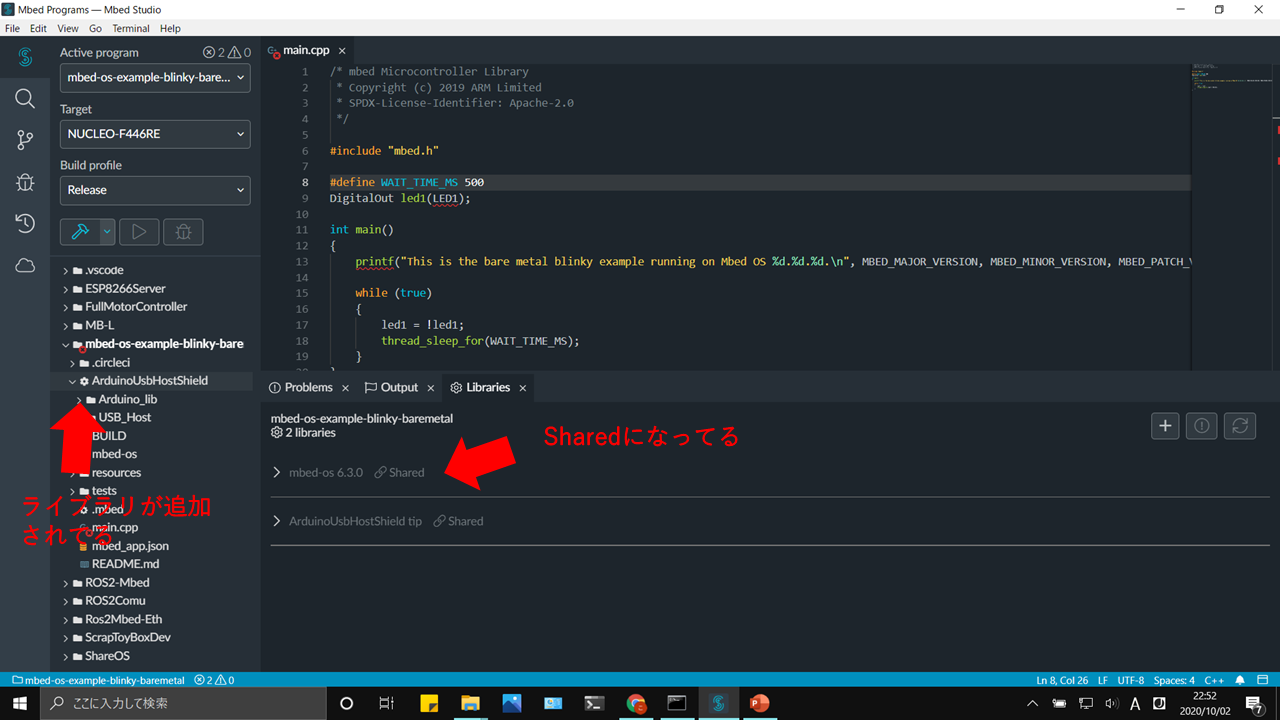Refresh libraries using the refresh icon
This screenshot has height=720, width=1280.
(x=1239, y=425)
